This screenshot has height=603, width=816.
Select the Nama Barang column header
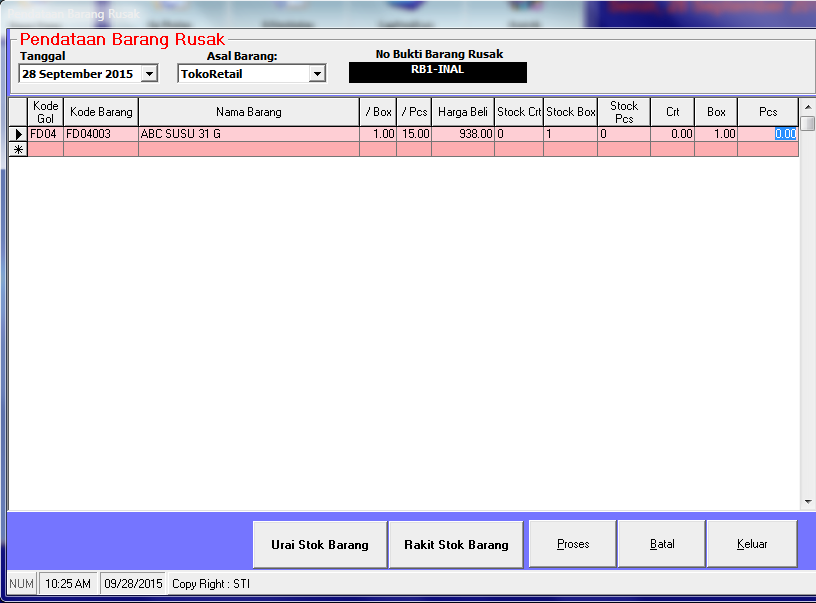pos(250,111)
